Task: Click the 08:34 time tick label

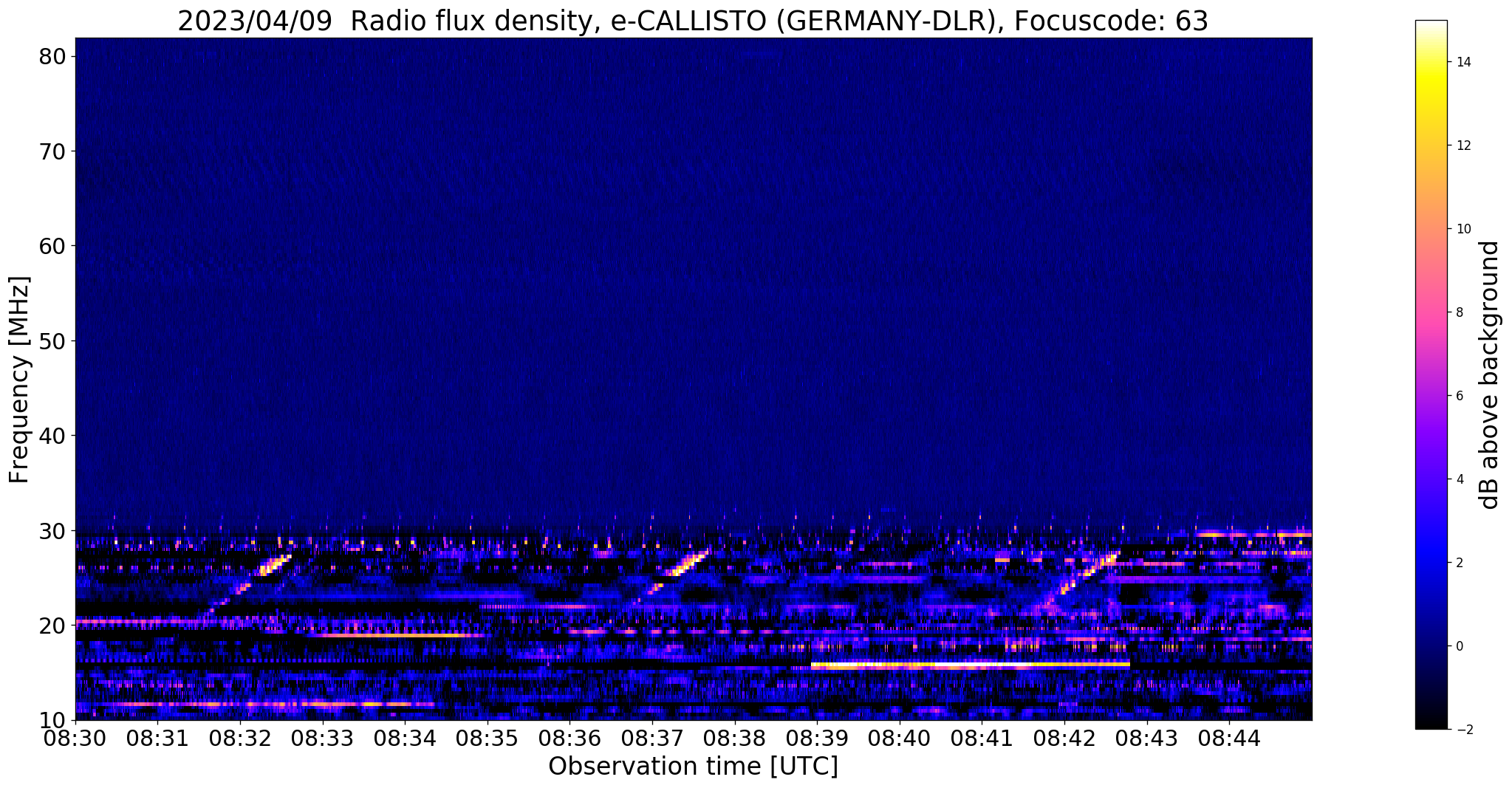Action: point(405,739)
